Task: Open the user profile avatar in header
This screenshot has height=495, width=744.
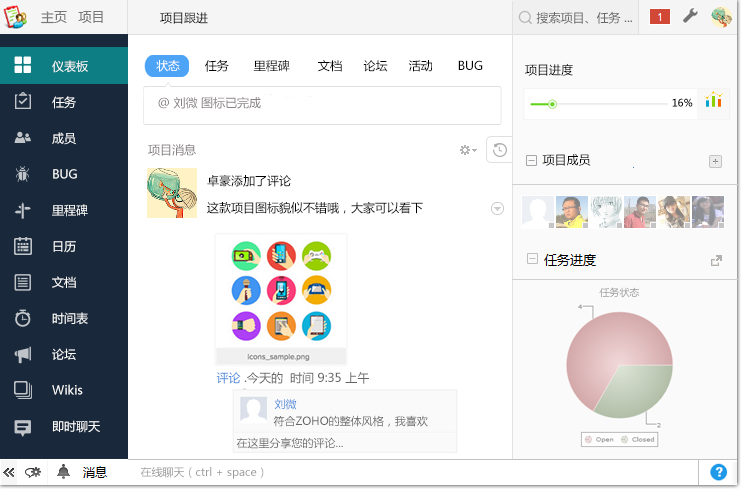Action: point(721,17)
